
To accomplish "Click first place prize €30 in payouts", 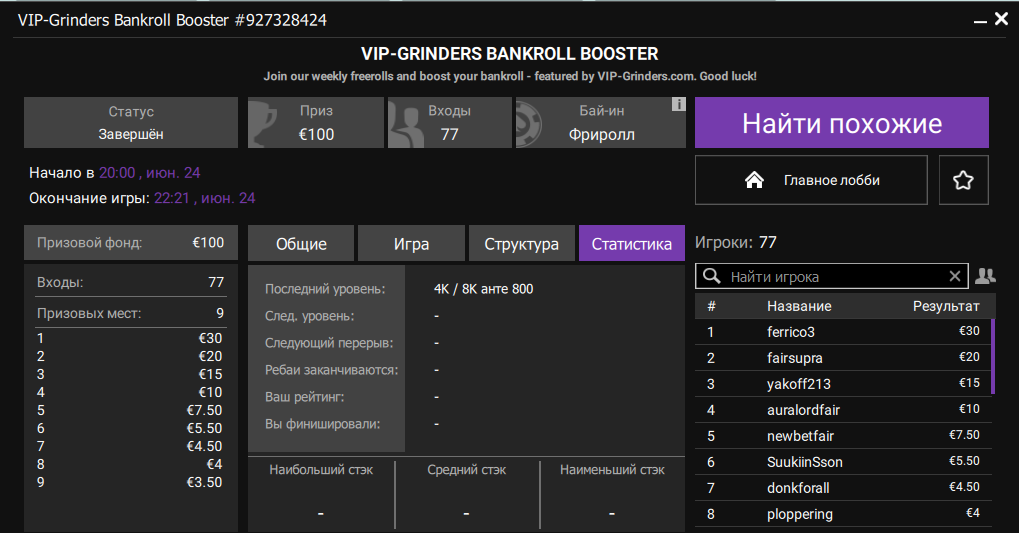I will (210, 338).
